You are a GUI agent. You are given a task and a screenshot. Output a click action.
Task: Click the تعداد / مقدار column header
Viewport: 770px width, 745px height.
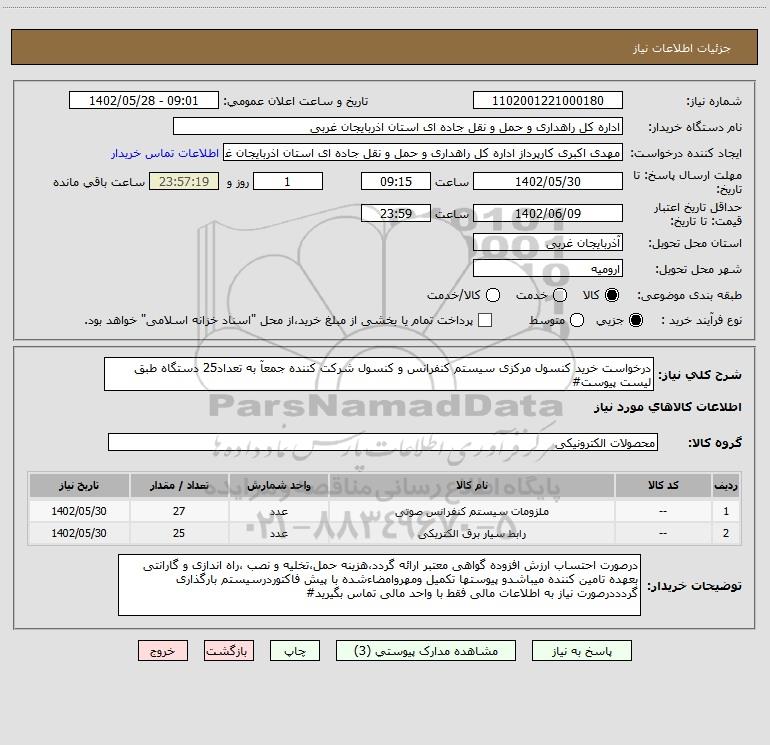(x=179, y=485)
